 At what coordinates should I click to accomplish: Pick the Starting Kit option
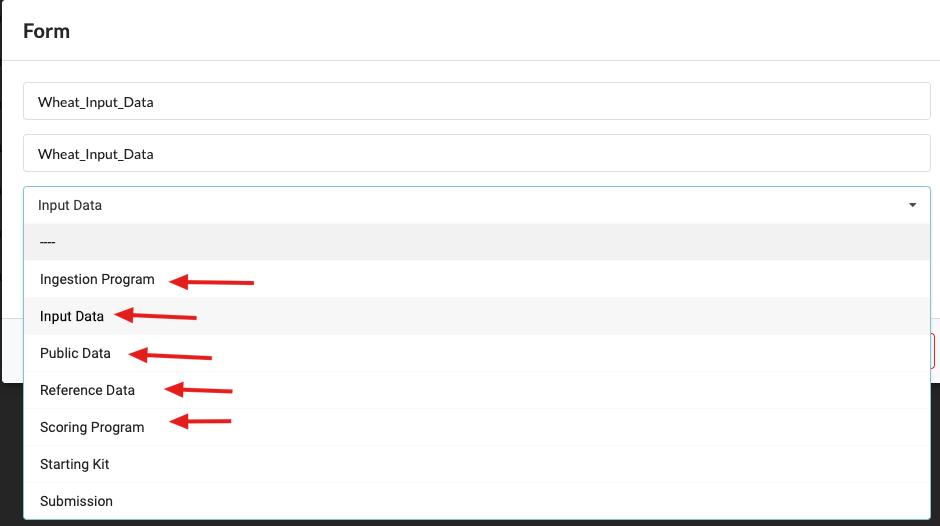(x=75, y=464)
